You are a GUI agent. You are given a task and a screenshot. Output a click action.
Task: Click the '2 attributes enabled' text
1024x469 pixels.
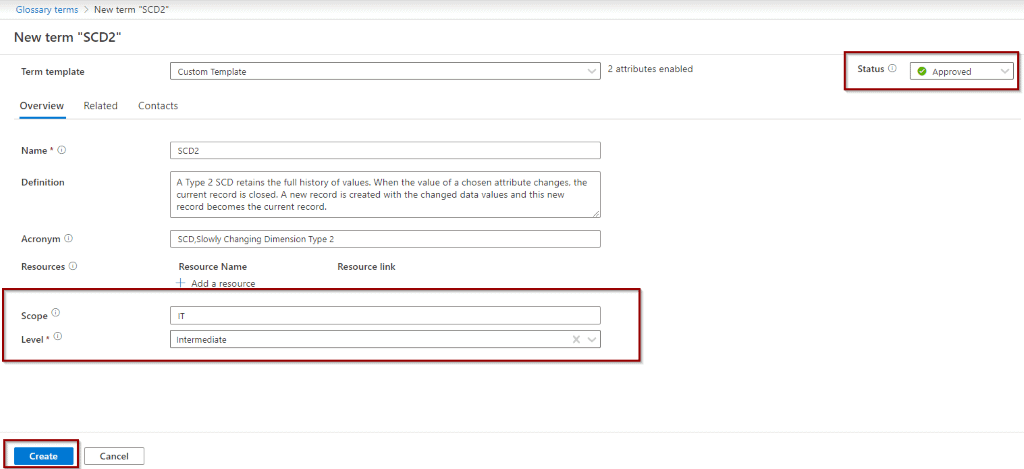coord(650,69)
